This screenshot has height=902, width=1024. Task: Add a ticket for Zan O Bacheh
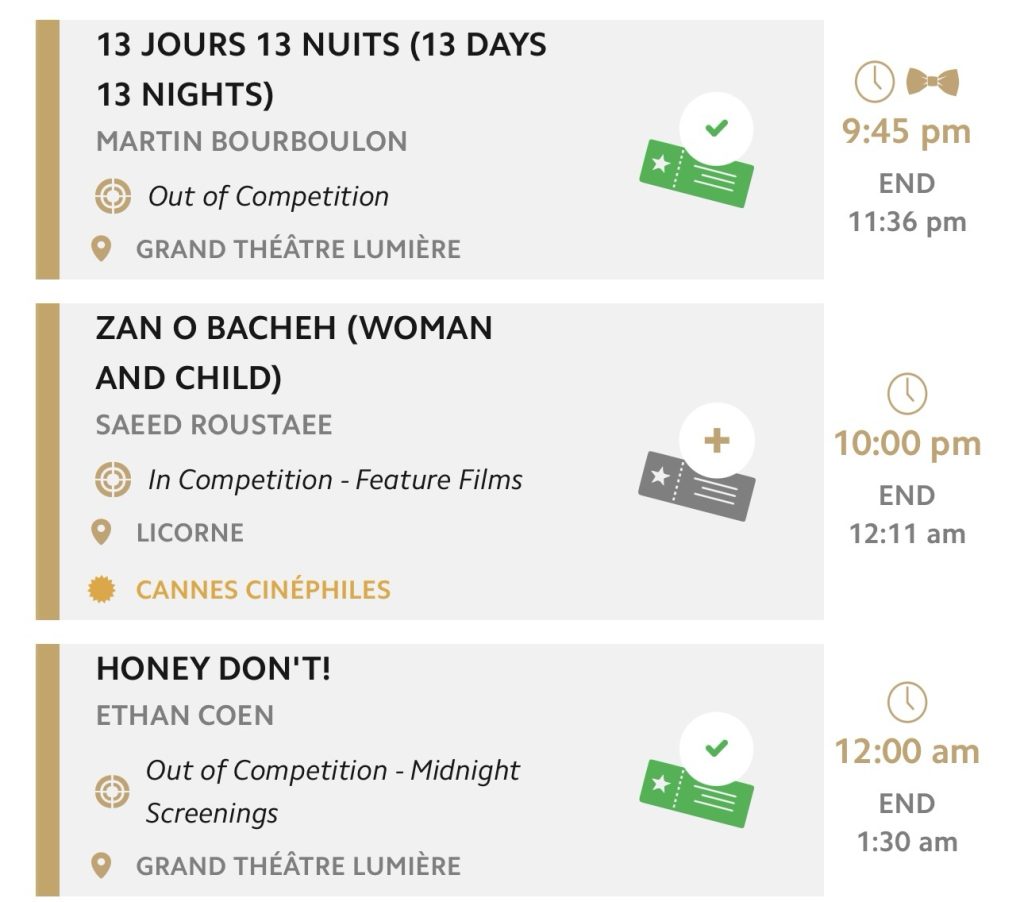coord(716,441)
